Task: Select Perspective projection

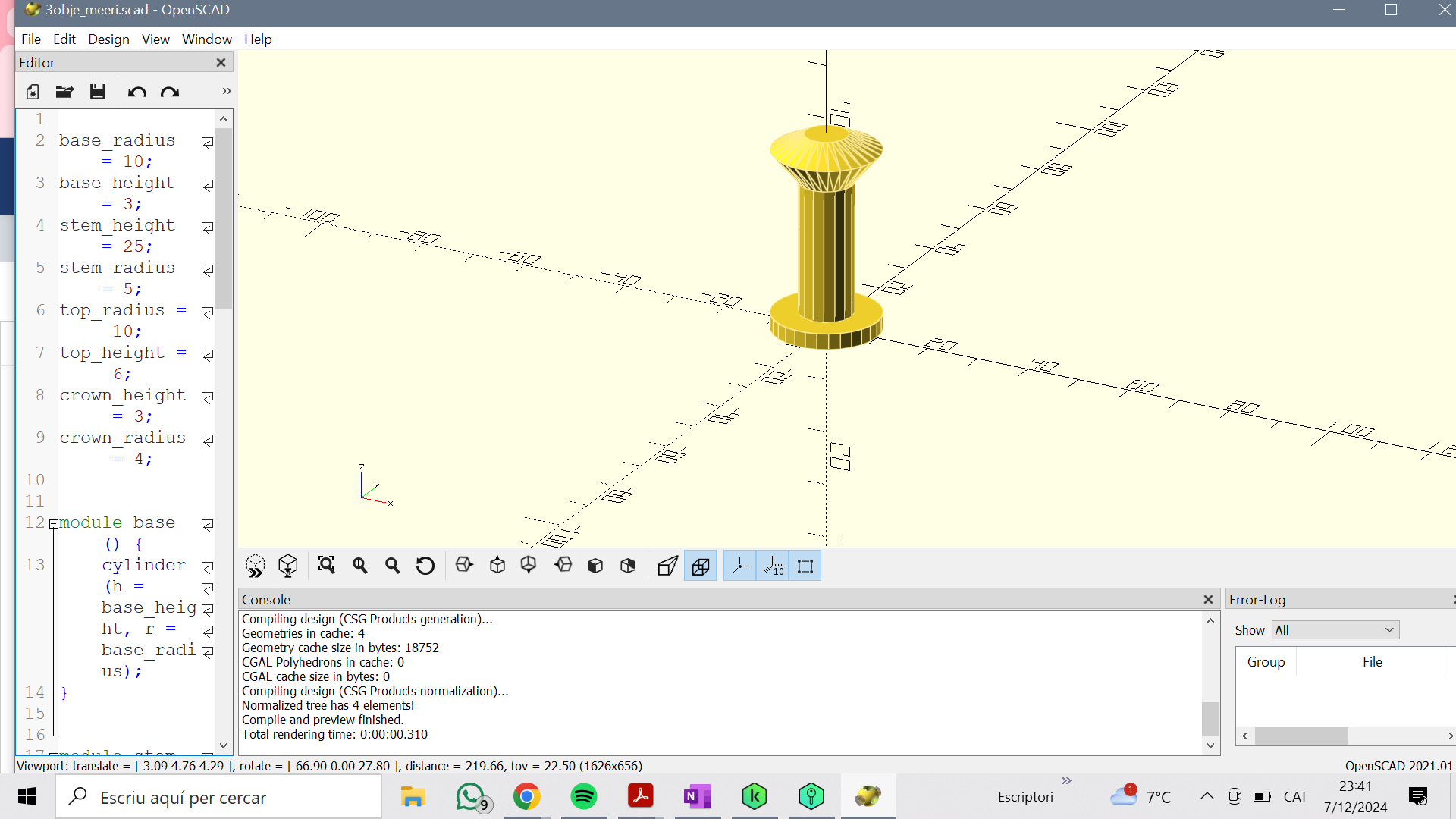Action: tap(667, 566)
